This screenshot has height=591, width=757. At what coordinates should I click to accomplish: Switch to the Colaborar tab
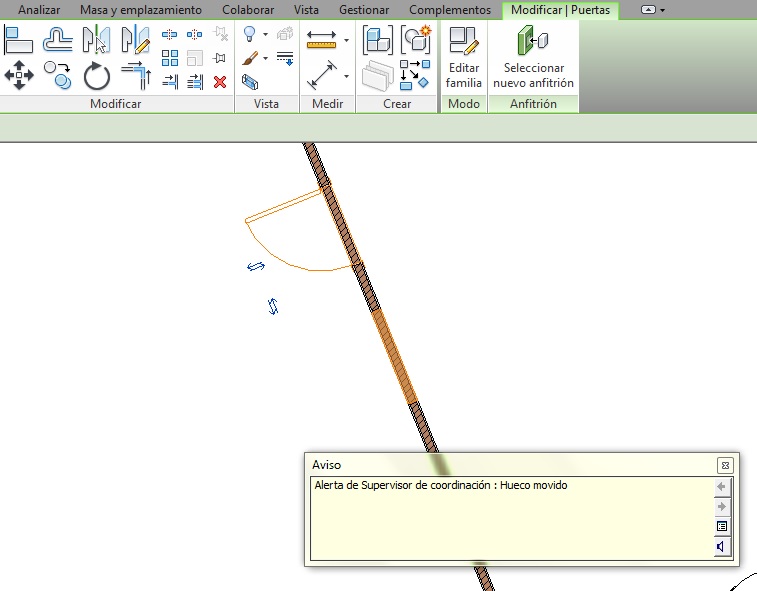point(248,10)
